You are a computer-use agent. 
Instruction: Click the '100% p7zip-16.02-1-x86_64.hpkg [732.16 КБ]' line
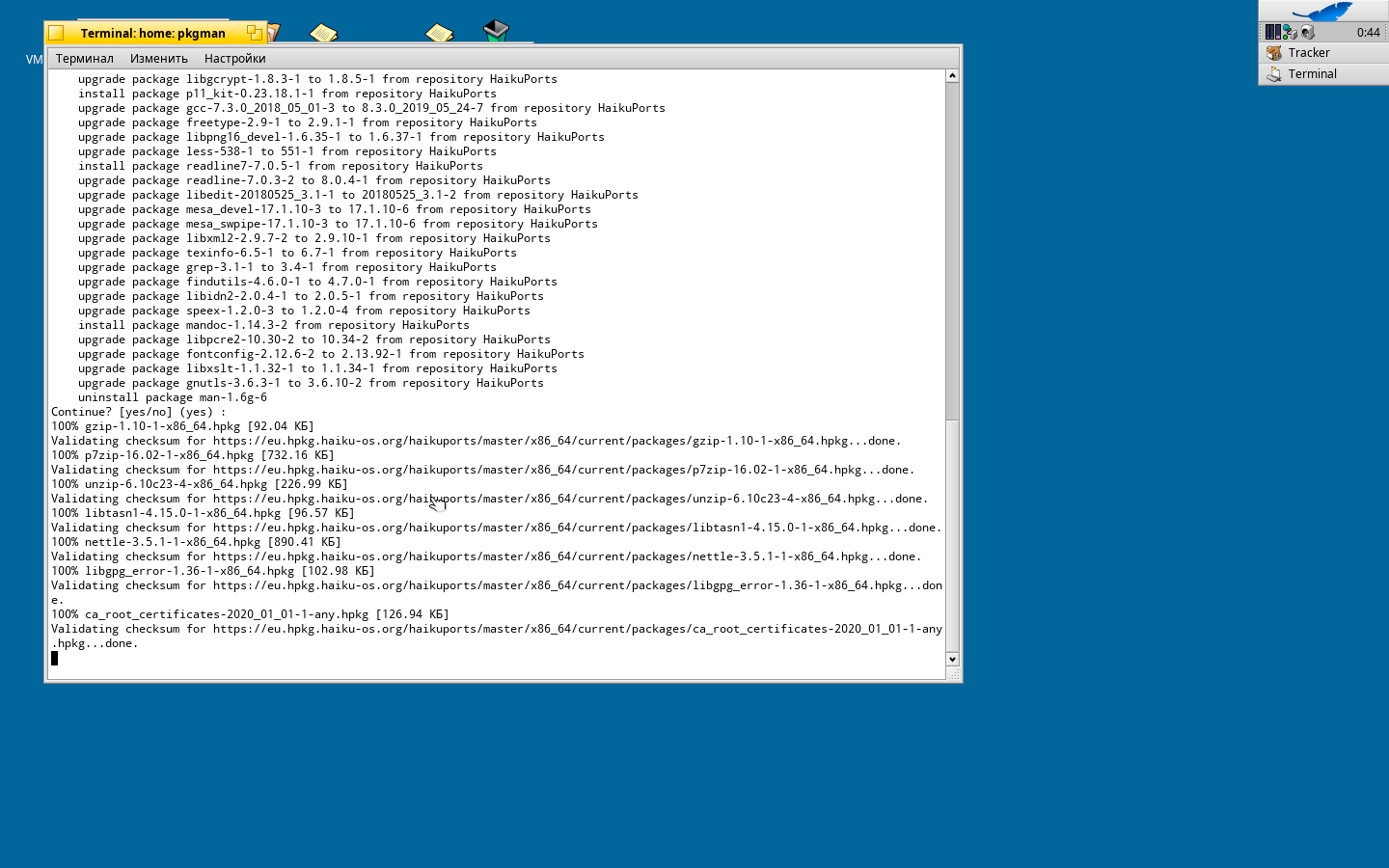click(x=193, y=455)
